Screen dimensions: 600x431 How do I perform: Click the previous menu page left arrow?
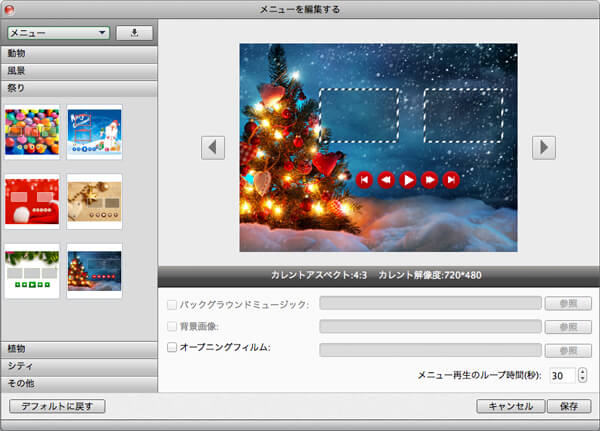(x=213, y=147)
